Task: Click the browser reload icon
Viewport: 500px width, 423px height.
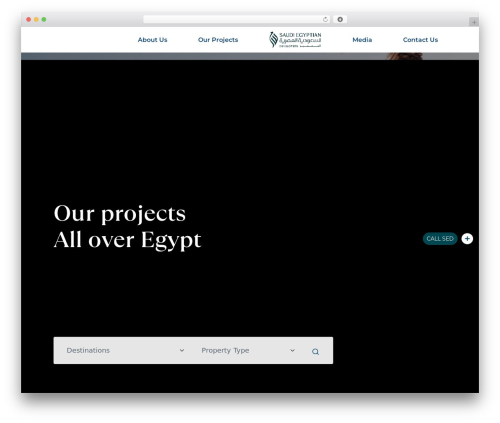Action: pos(325,19)
